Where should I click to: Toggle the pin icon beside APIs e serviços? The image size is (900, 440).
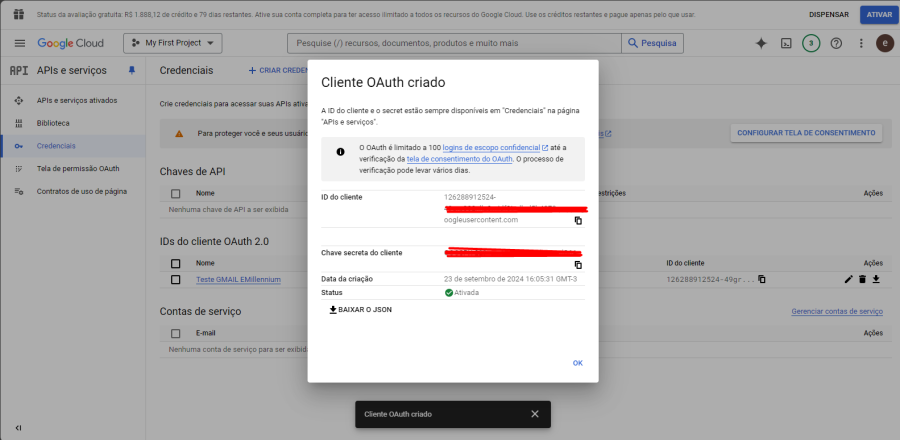[132, 70]
